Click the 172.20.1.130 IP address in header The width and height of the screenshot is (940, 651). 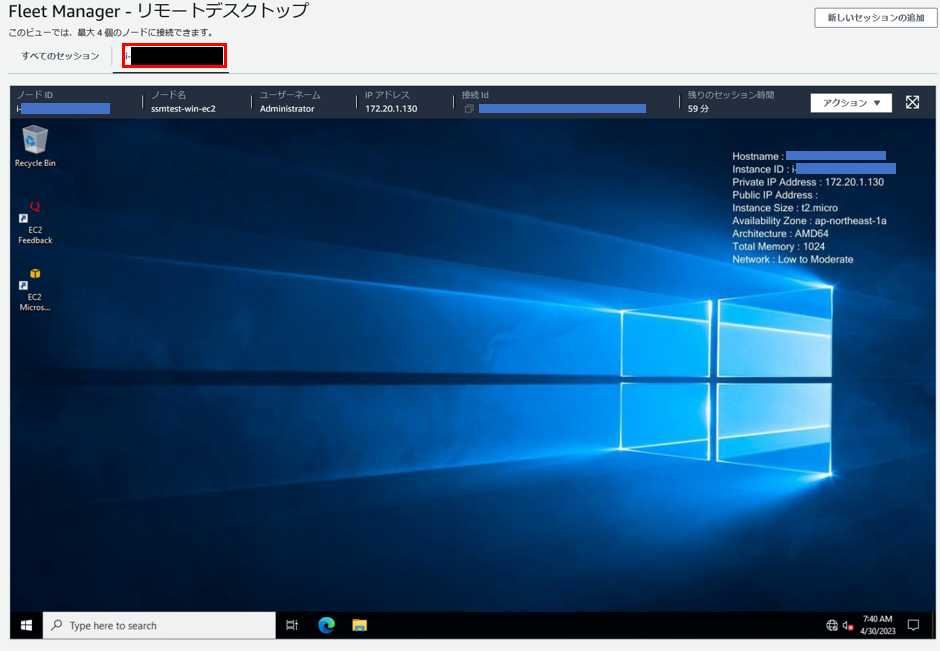tap(391, 108)
